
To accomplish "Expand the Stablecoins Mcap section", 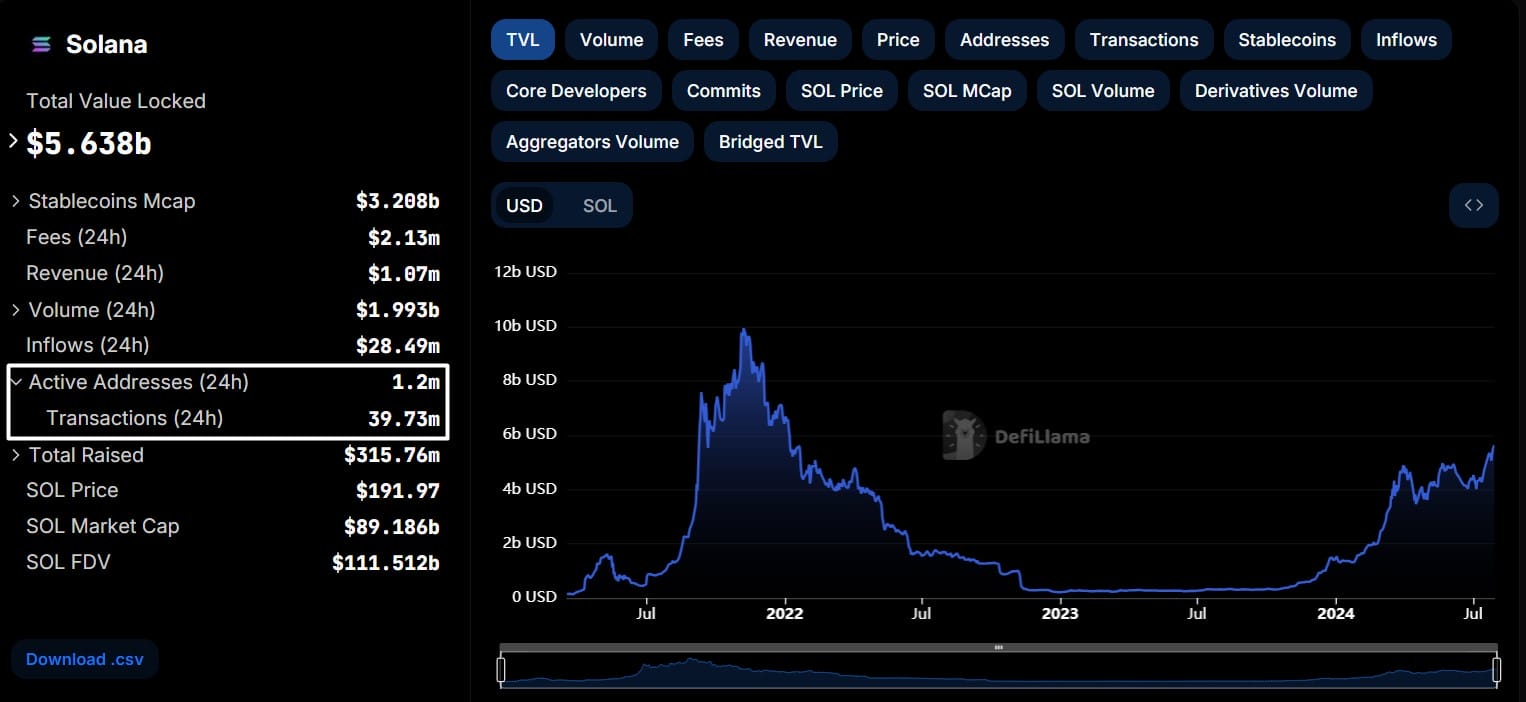I will (16, 201).
